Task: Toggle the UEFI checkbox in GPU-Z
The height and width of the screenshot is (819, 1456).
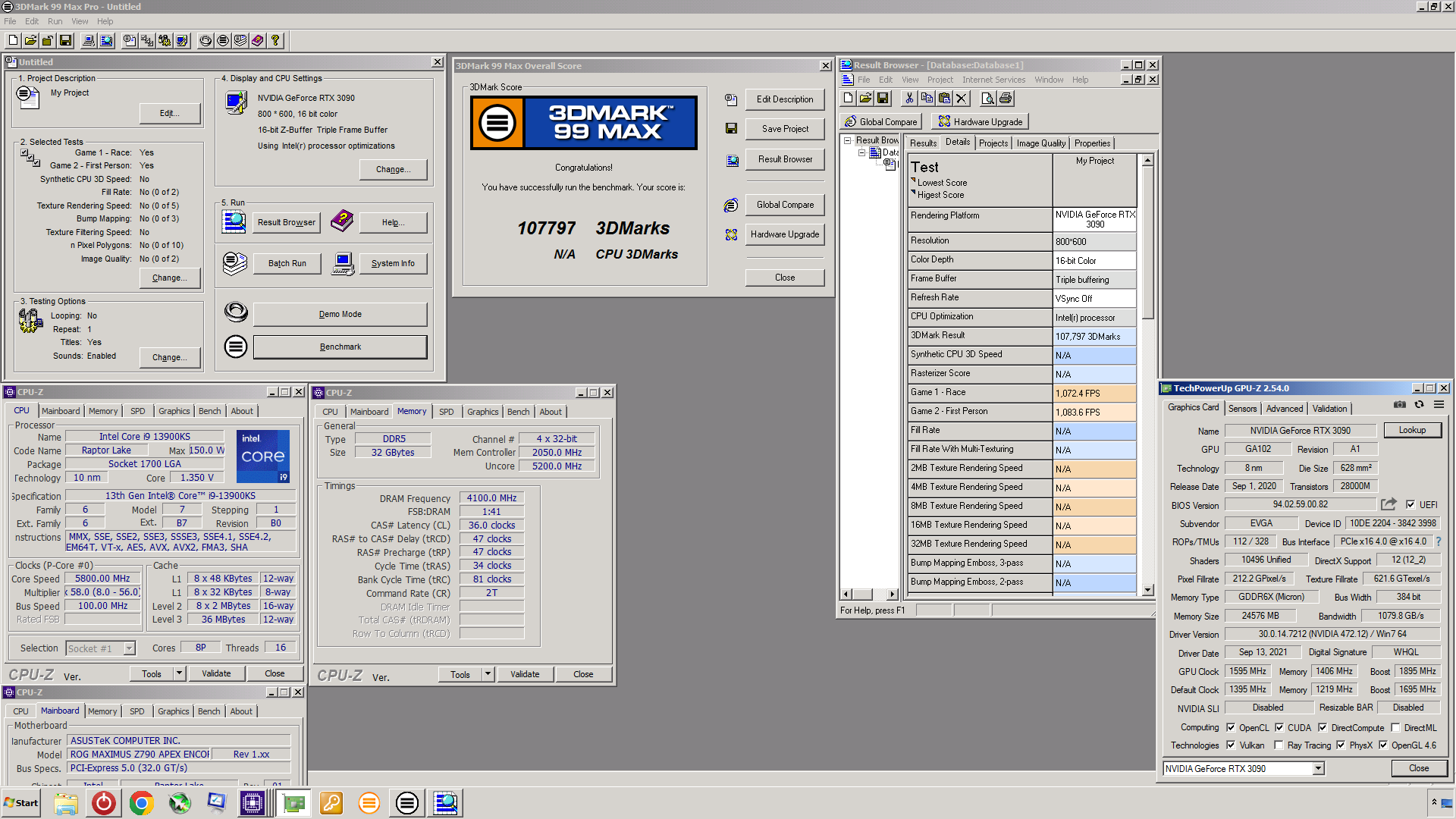Action: click(x=1410, y=504)
